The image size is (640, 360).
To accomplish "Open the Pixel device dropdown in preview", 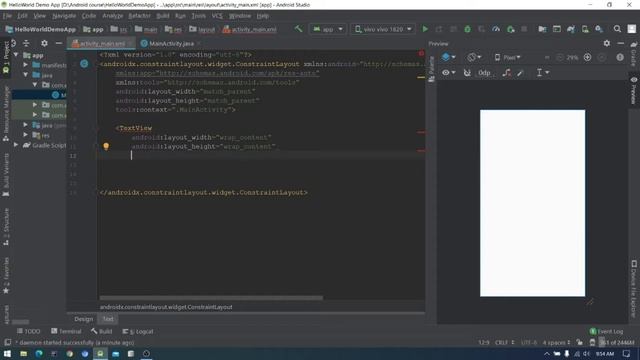I will coord(507,58).
